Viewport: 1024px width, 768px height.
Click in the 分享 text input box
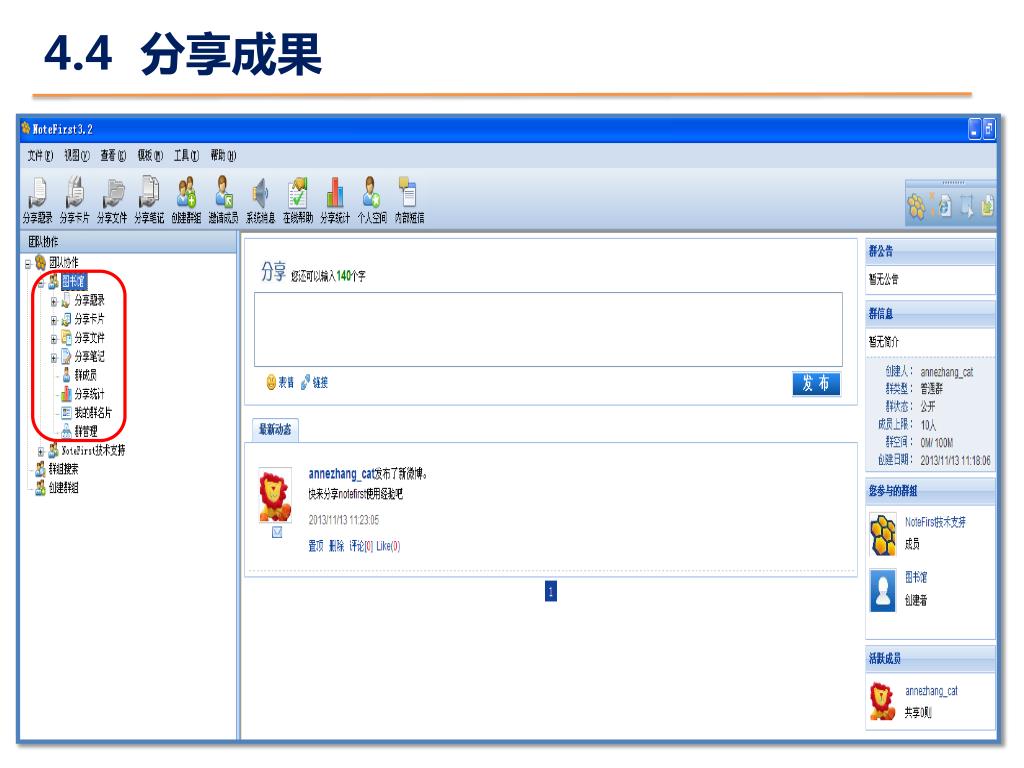[x=548, y=329]
